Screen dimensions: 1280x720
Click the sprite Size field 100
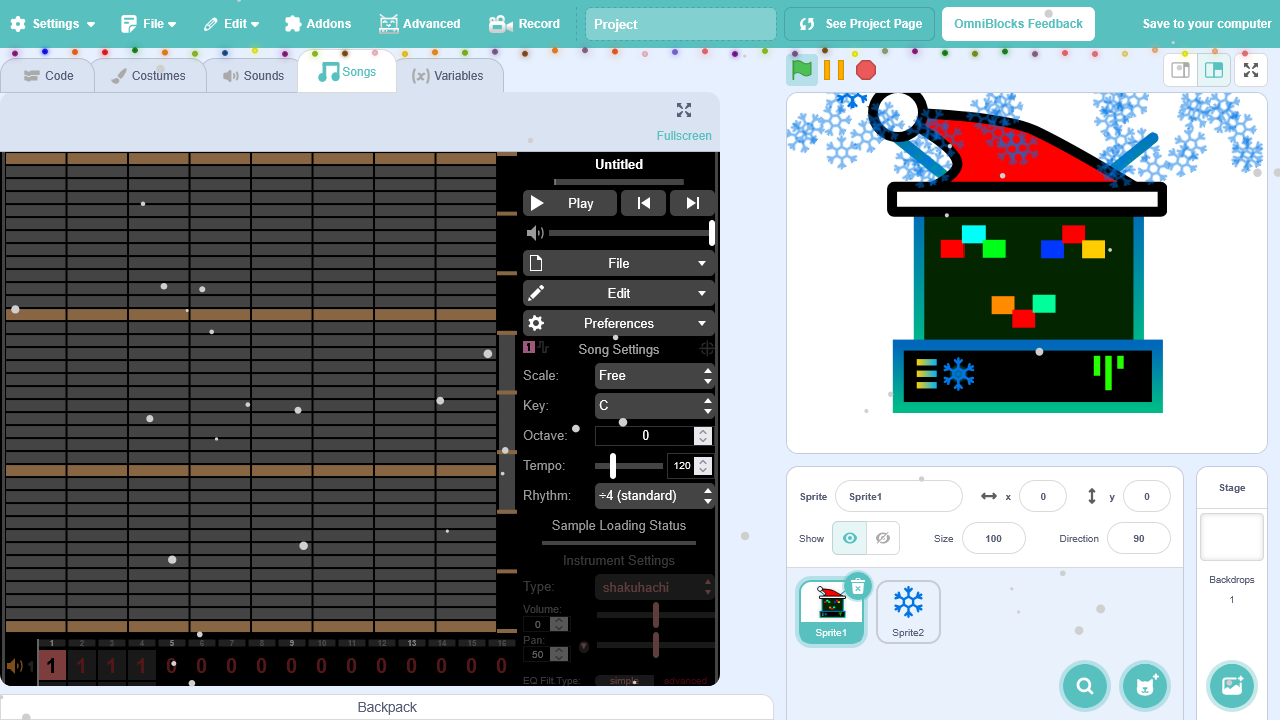(994, 538)
